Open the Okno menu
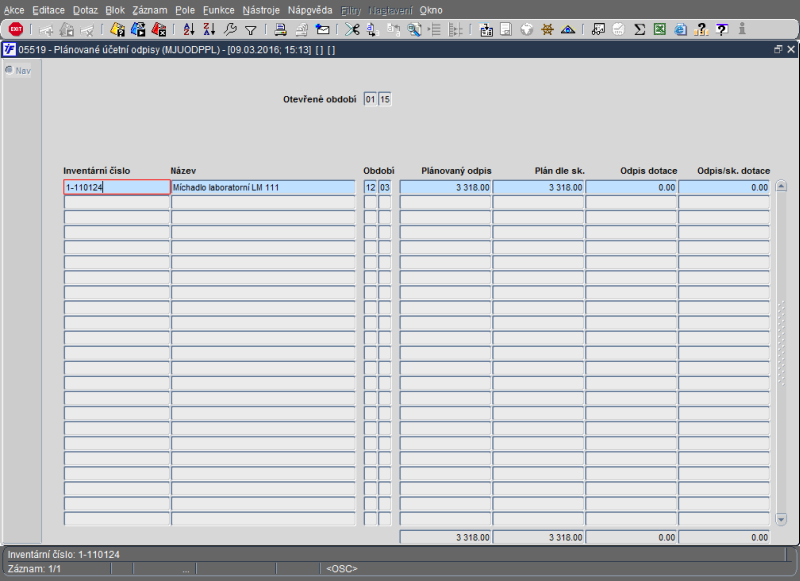This screenshot has height=581, width=800. coord(431,10)
